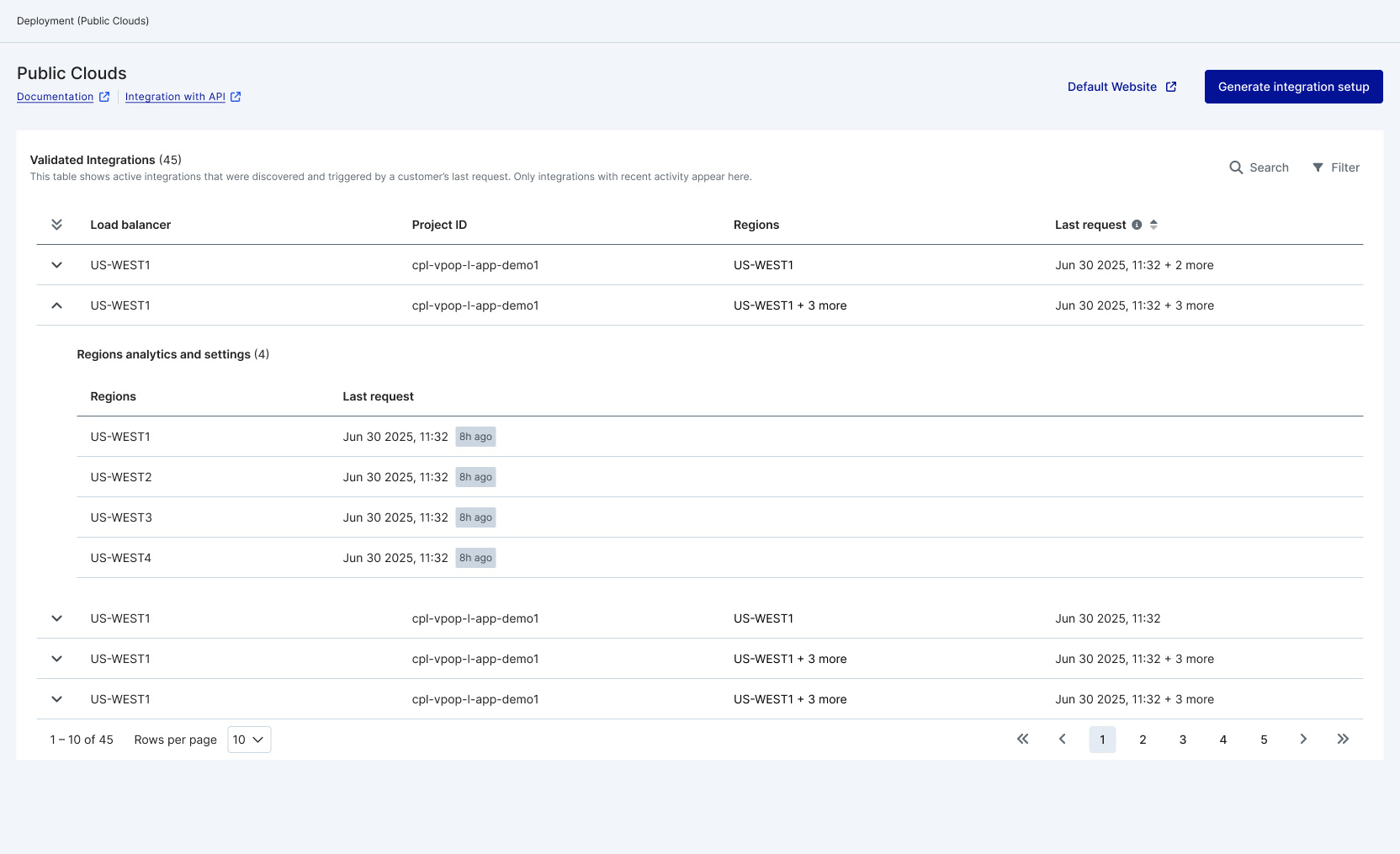Open Integration with API link
Image resolution: width=1400 pixels, height=854 pixels.
(x=175, y=97)
